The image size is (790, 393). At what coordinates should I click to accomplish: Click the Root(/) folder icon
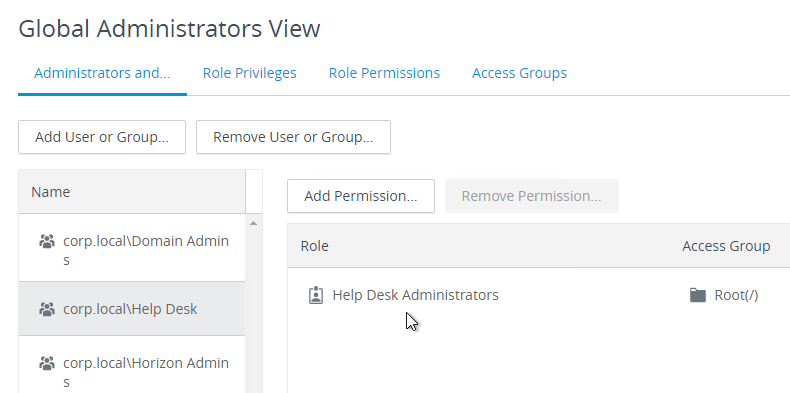tap(697, 295)
